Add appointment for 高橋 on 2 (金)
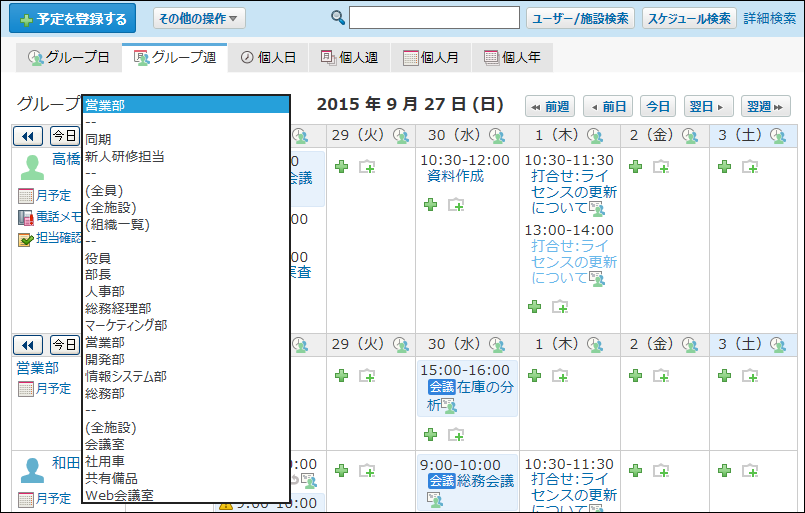Image resolution: width=805 pixels, height=513 pixels. (x=636, y=166)
